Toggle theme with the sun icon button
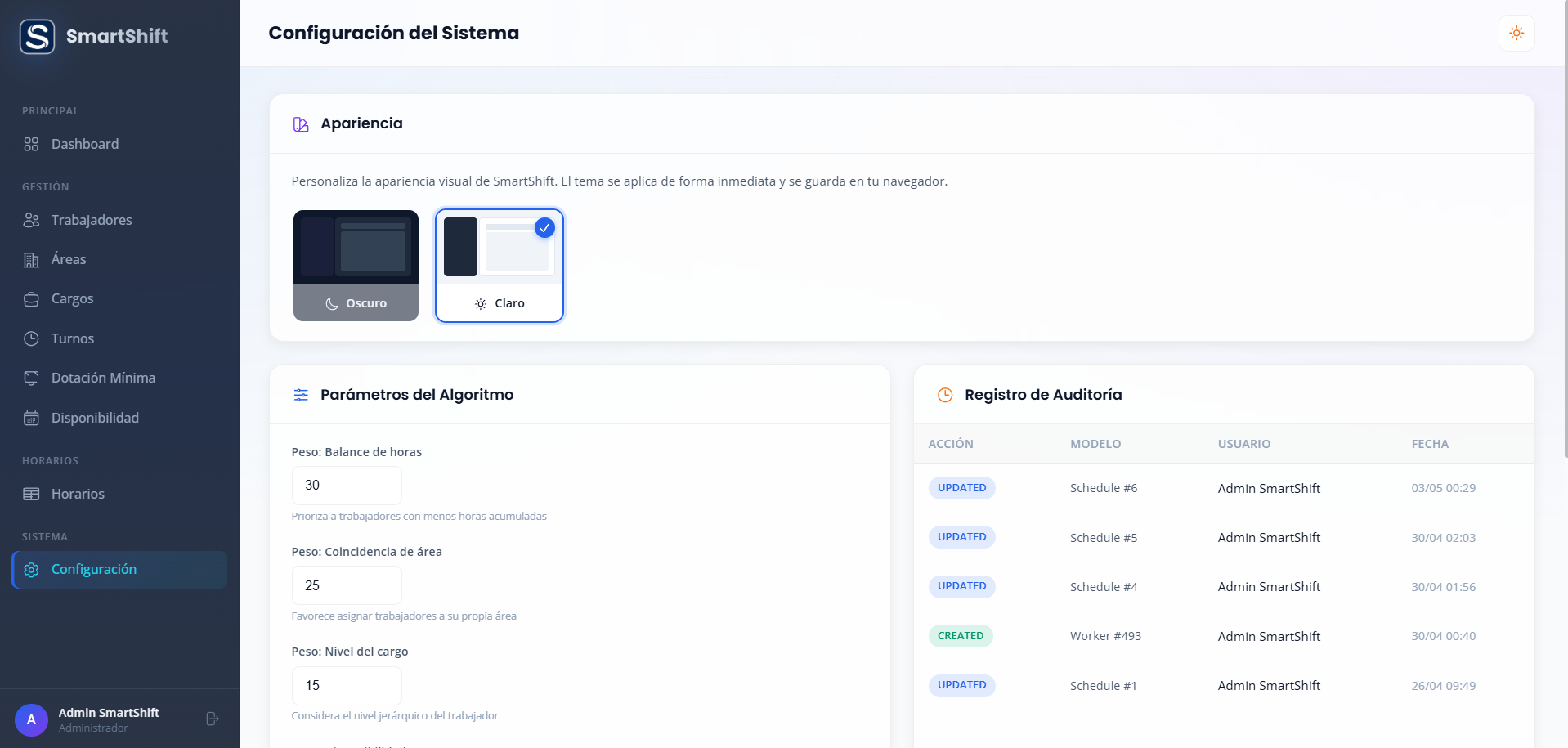Image resolution: width=1568 pixels, height=748 pixels. pos(1516,34)
